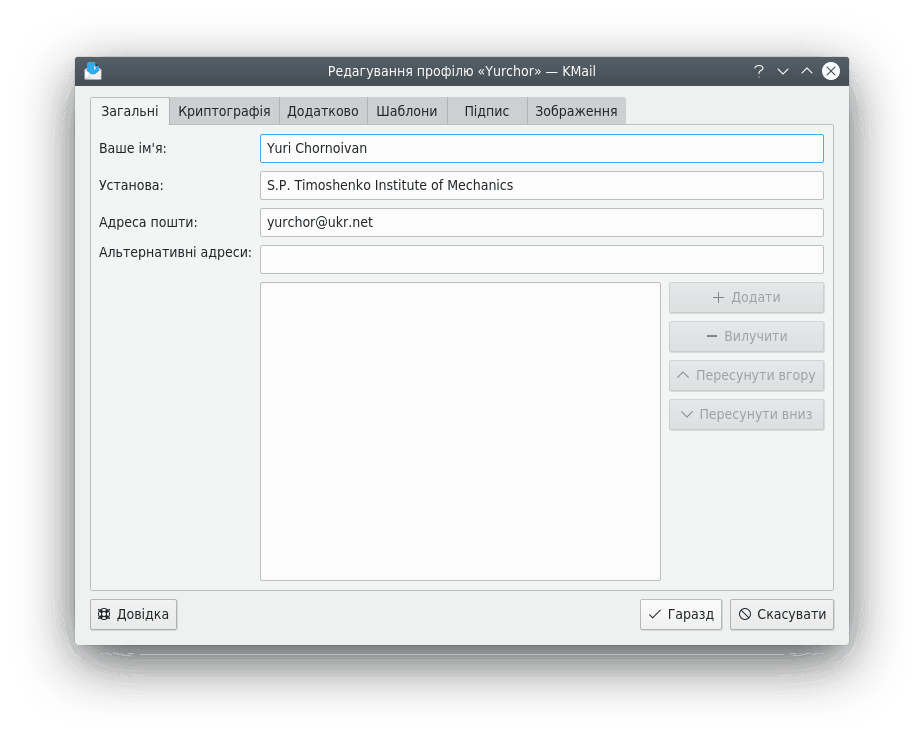Click the KMail app icon in title bar
The height and width of the screenshot is (738, 924).
(93, 71)
